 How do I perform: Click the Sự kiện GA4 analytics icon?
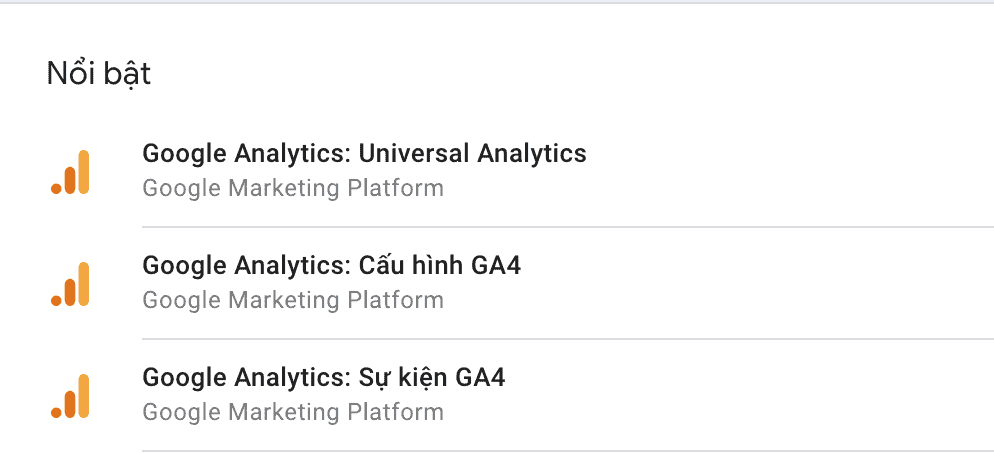click(70, 396)
